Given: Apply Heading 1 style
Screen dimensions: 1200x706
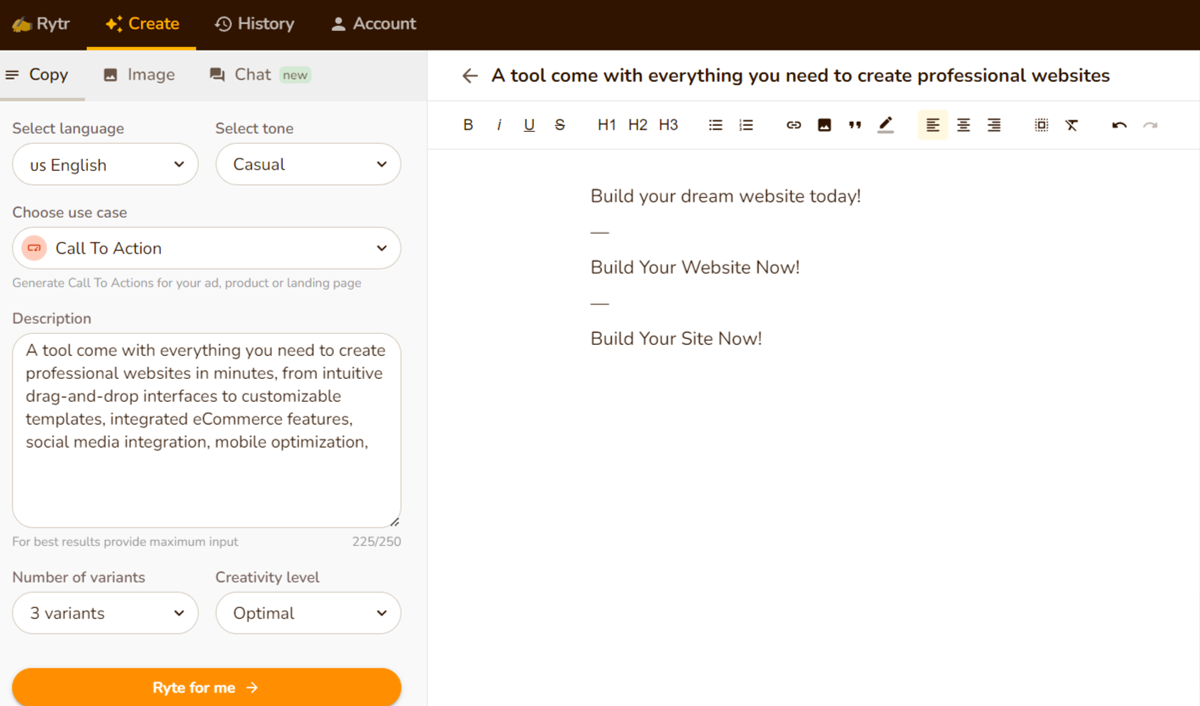Looking at the screenshot, I should pos(607,125).
